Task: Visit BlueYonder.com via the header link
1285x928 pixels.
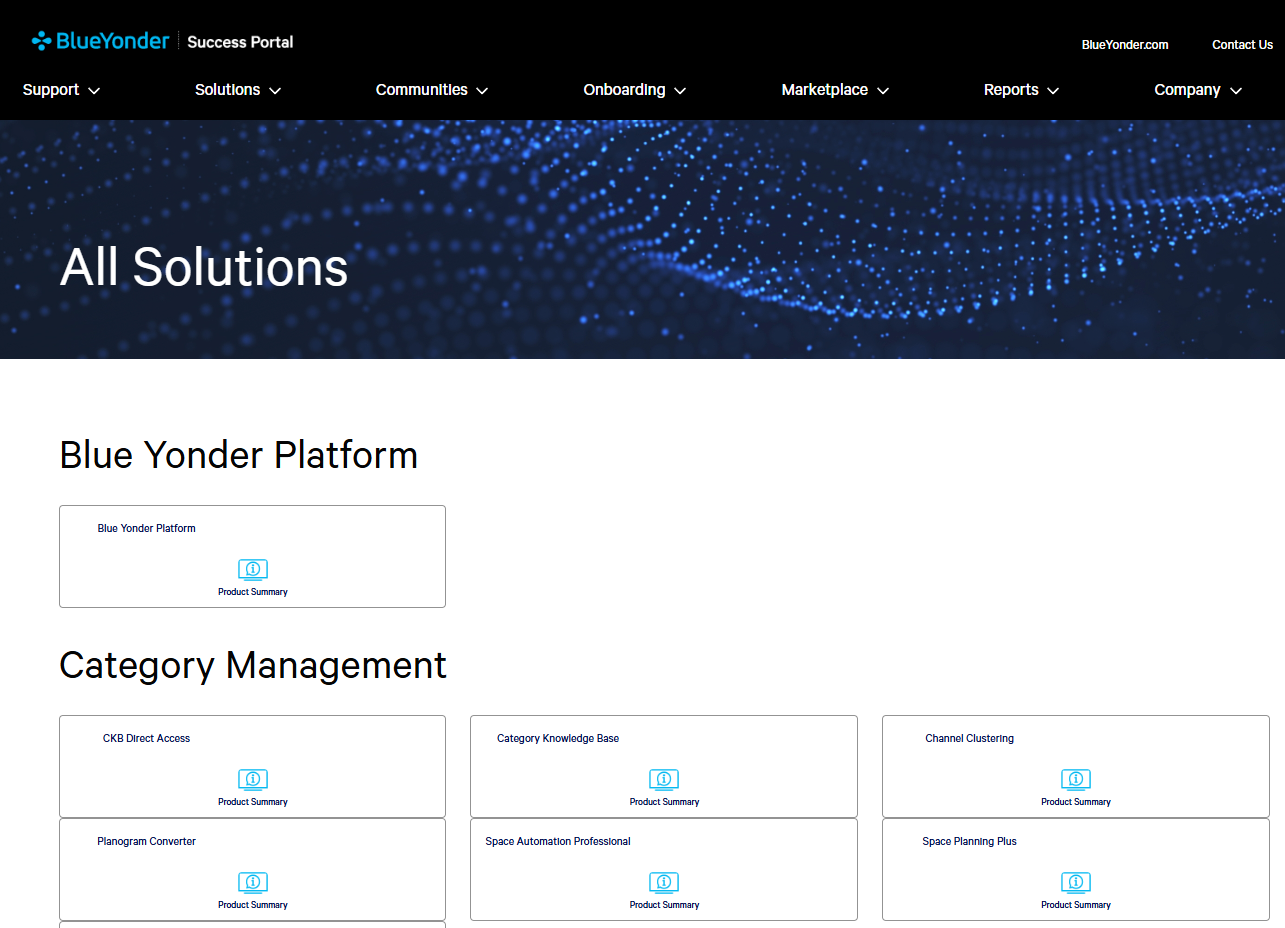Action: pyautogui.click(x=1124, y=44)
